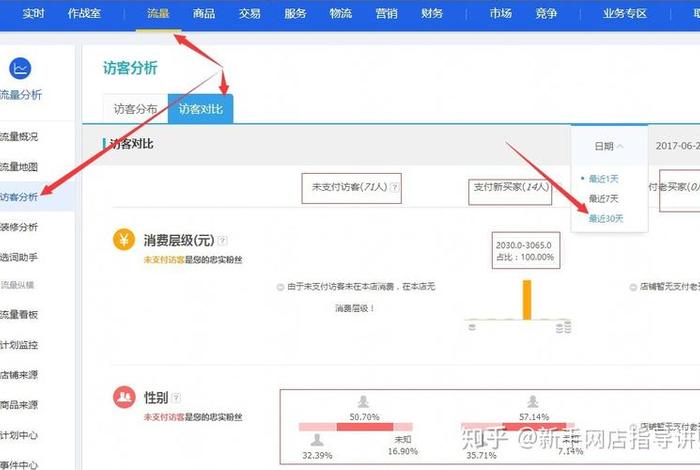Click help icon after 未支付访客(71人)
Viewport: 700px width, 470px height.
(x=394, y=187)
